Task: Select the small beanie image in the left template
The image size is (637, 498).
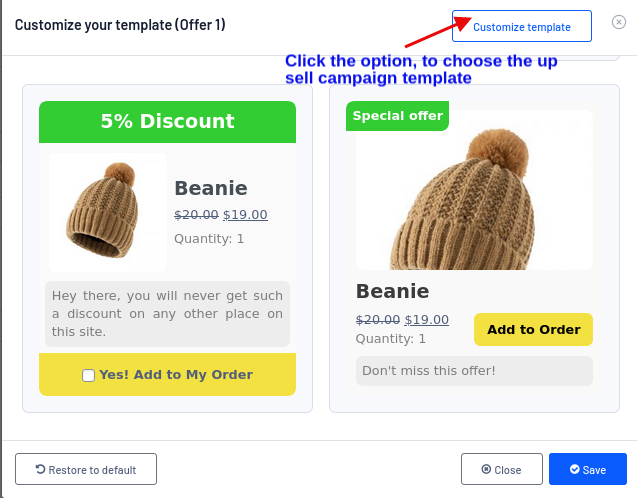Action: (108, 212)
